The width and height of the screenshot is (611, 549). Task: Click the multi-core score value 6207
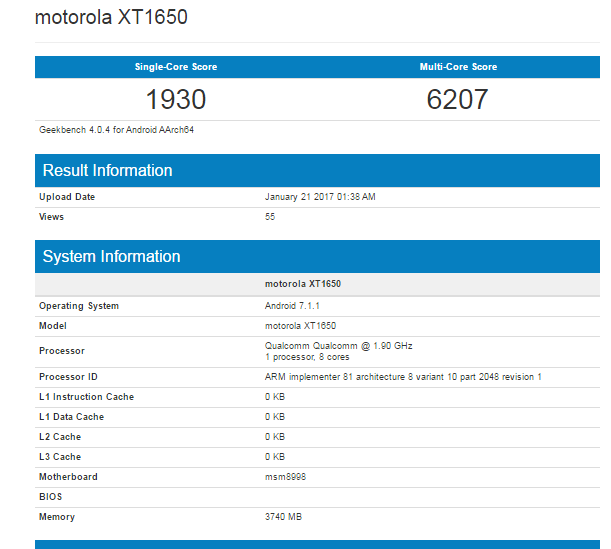pyautogui.click(x=457, y=99)
